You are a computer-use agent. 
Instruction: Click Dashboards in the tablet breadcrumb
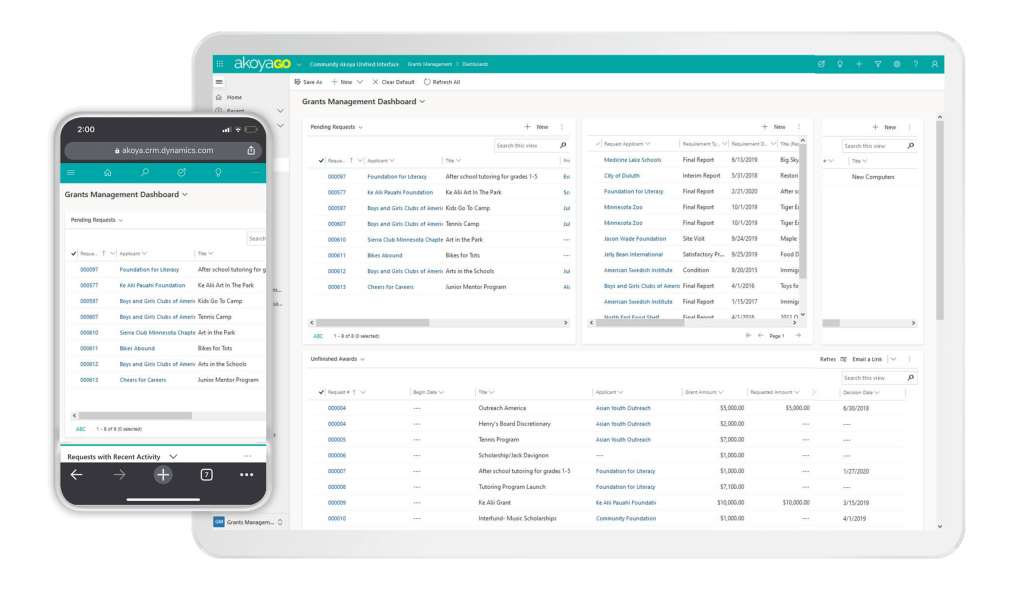click(475, 64)
